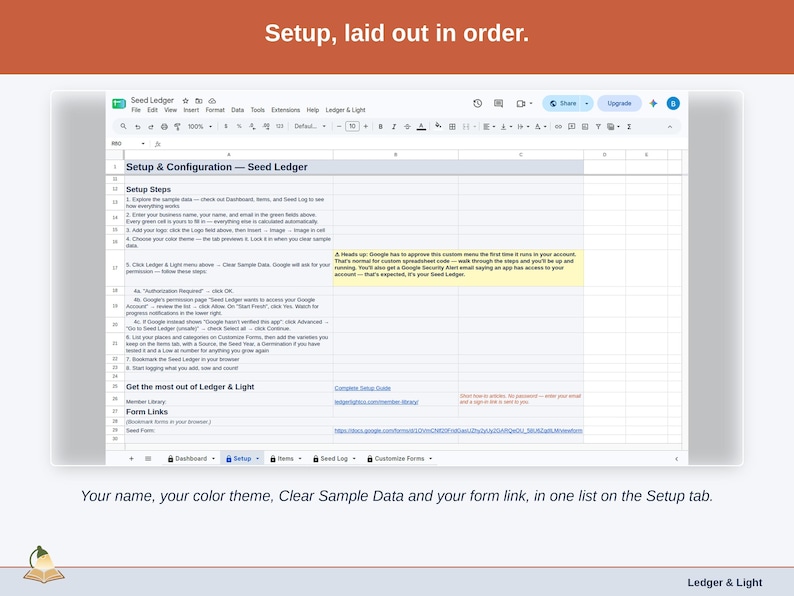Open the Ledger & Light custom menu
The image size is (794, 596).
[x=345, y=110]
